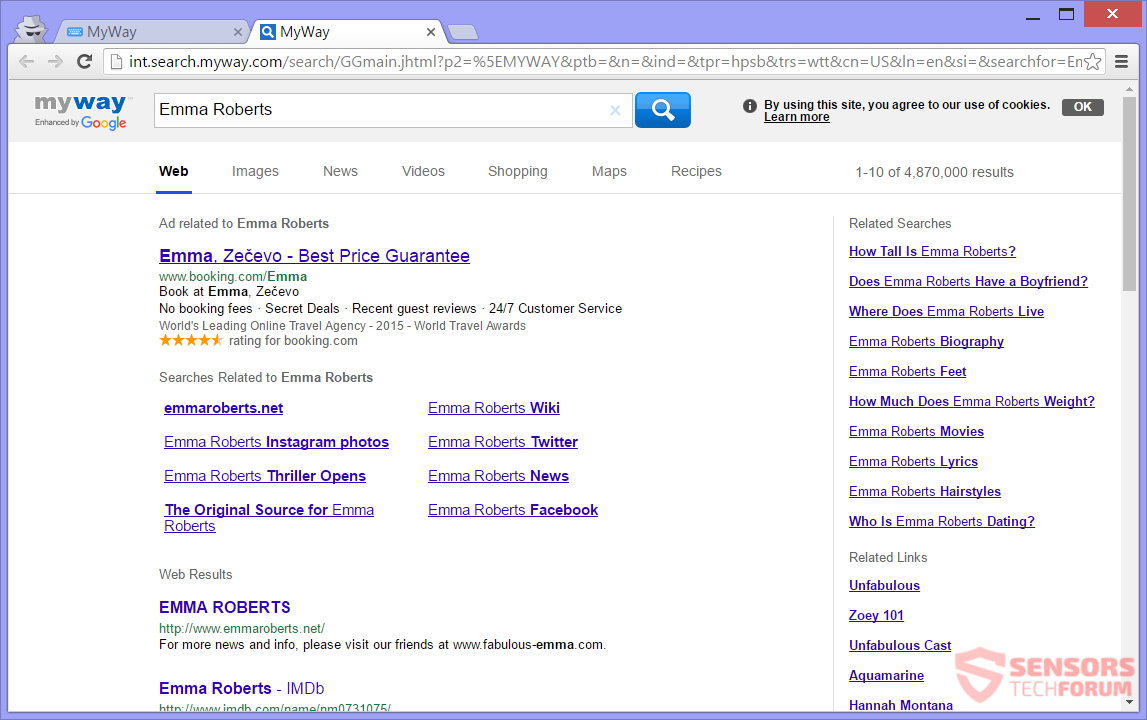Click How Tall Is Emma Roberts? link
1147x720 pixels.
pos(932,252)
